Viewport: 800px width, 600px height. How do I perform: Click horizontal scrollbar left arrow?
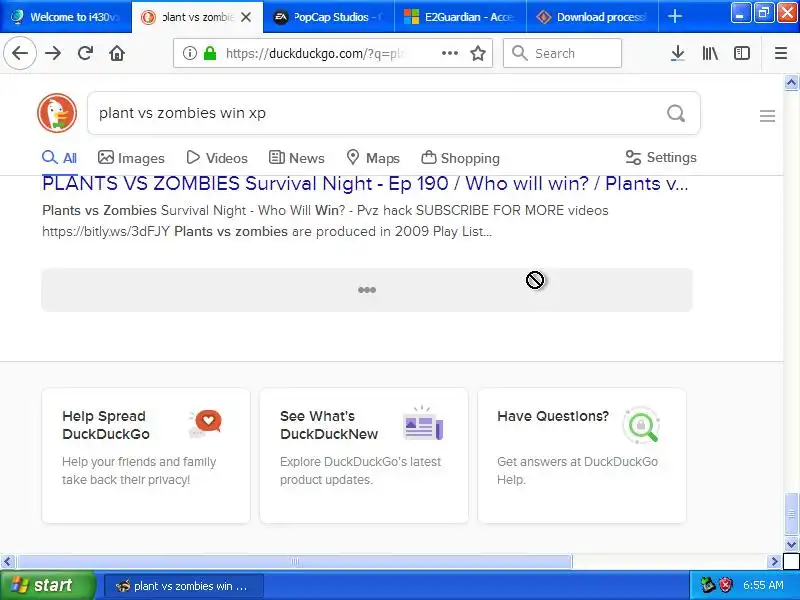(7, 562)
